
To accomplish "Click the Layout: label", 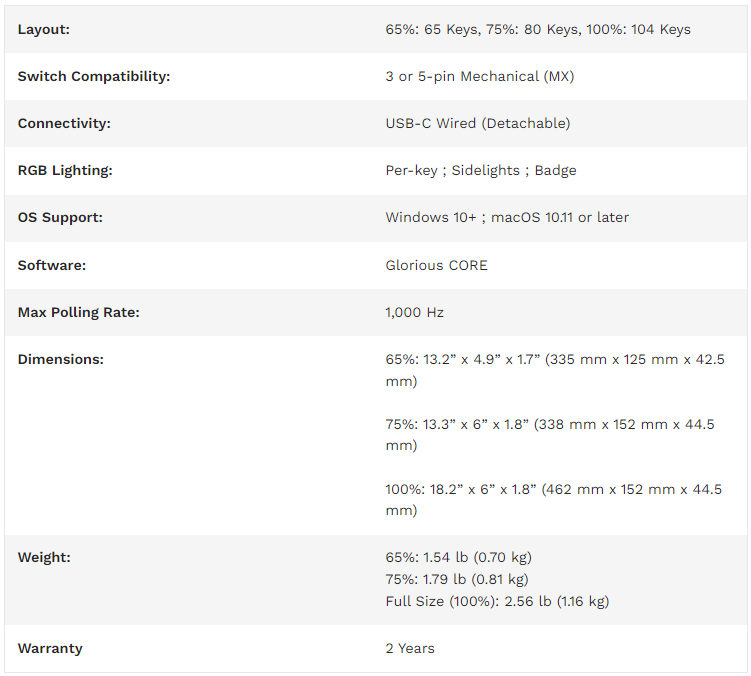I will (44, 30).
